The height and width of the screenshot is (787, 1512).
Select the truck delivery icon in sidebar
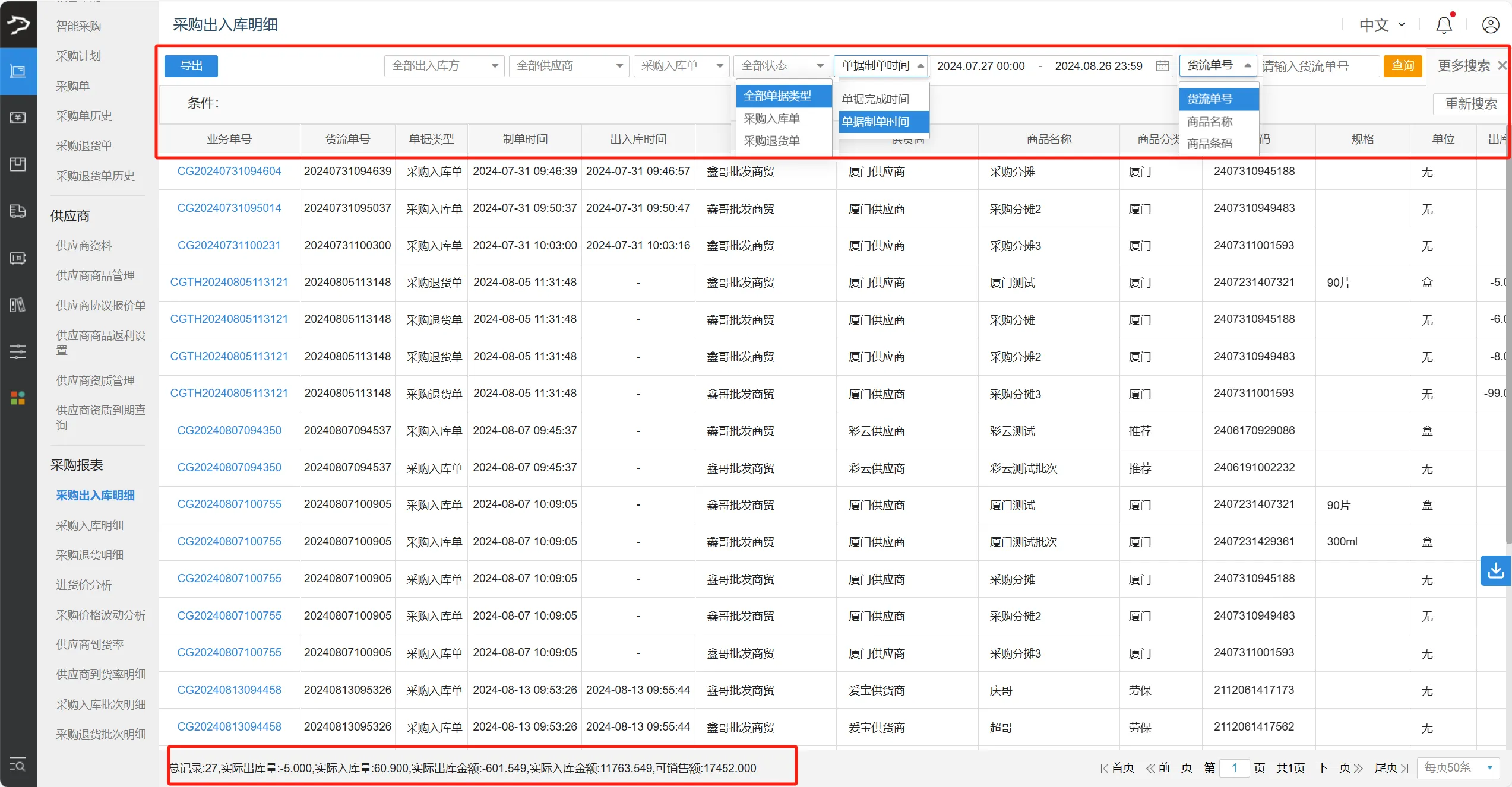18,211
